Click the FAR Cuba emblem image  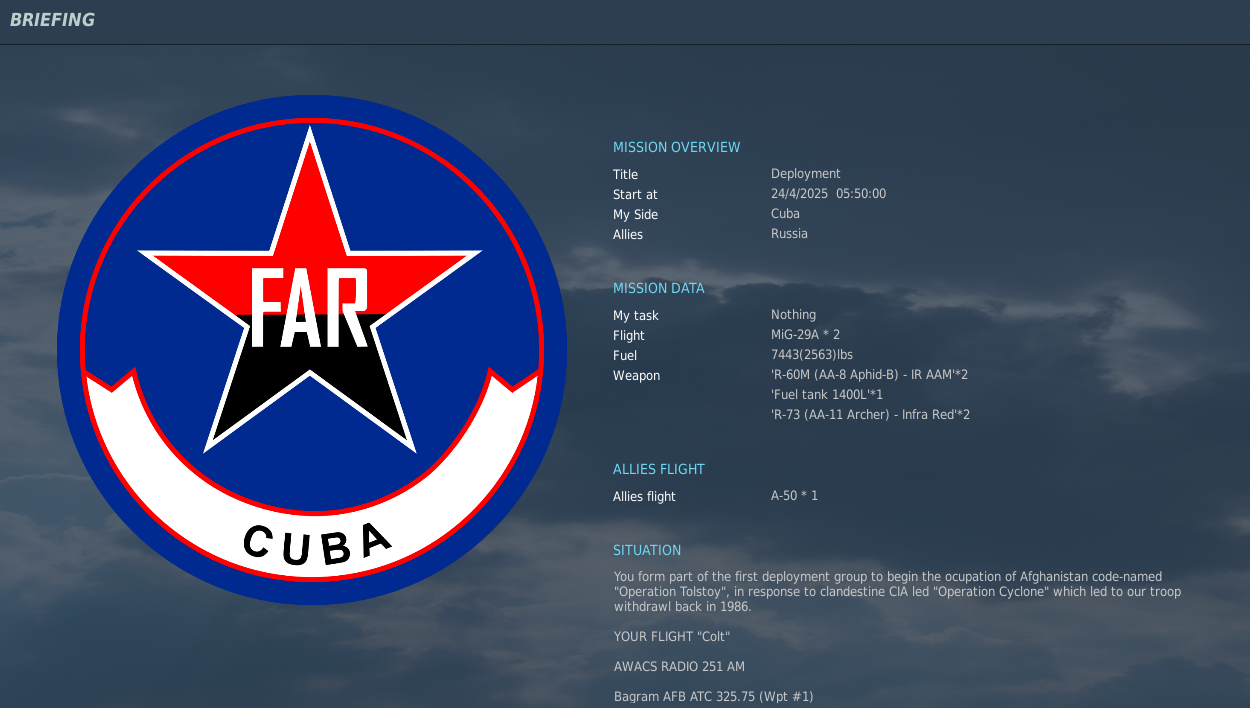pos(311,350)
